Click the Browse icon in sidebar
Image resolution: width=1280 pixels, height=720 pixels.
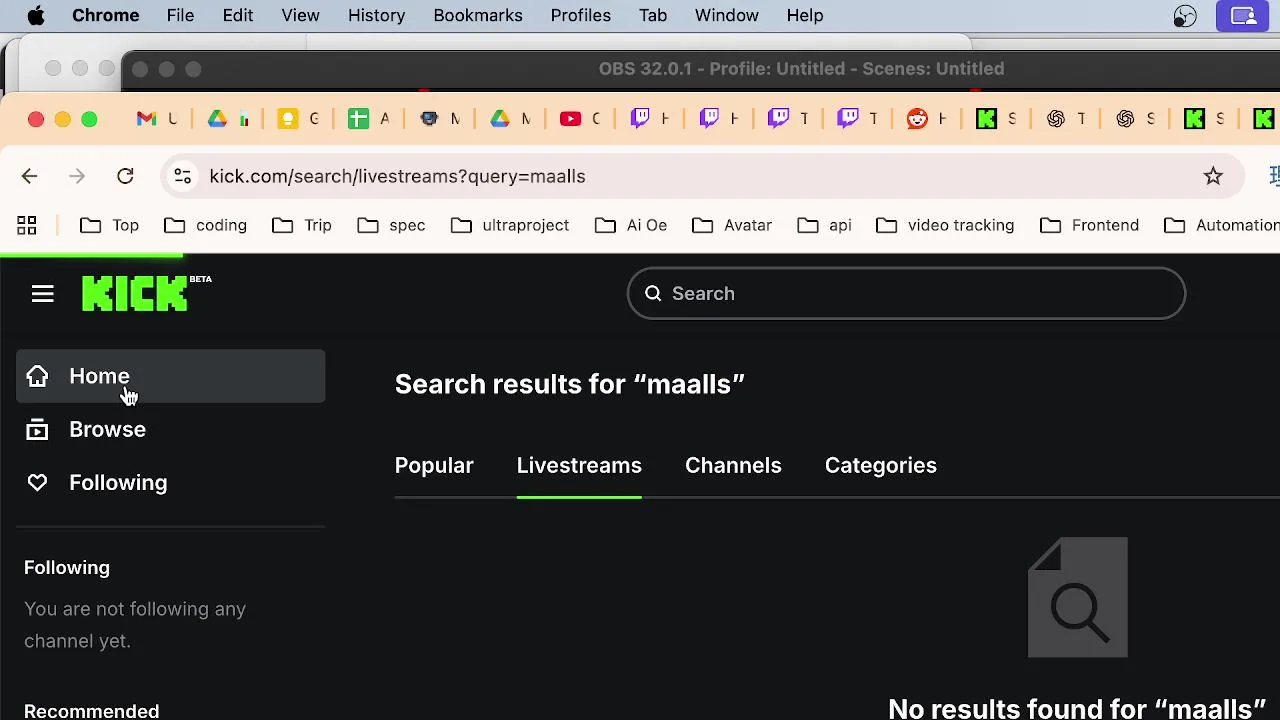pyautogui.click(x=37, y=430)
